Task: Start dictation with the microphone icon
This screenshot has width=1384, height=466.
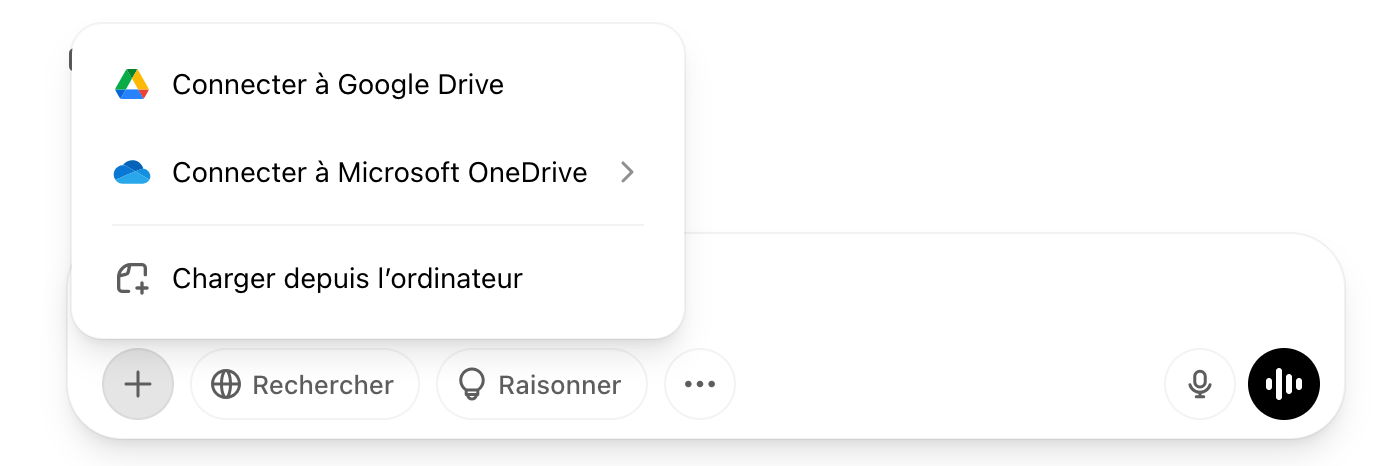Action: tap(1200, 384)
